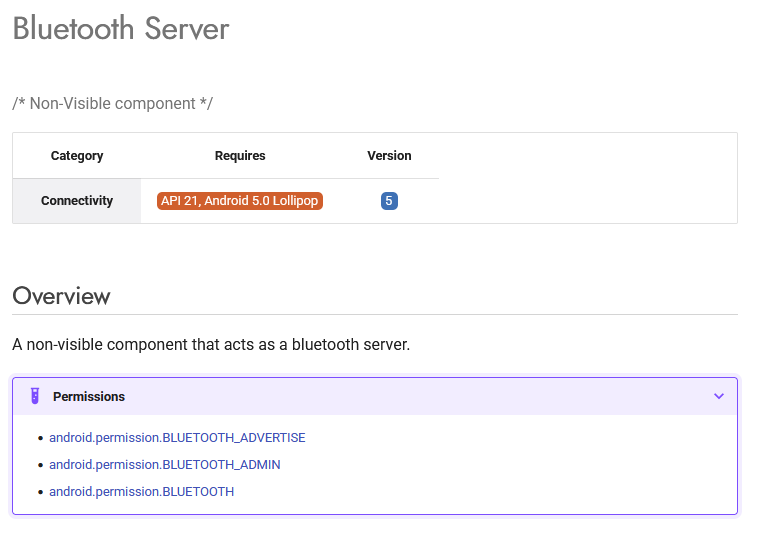
Task: Click the bullet before BLUETOOTH_ADVERTISE
Action: tap(40, 439)
